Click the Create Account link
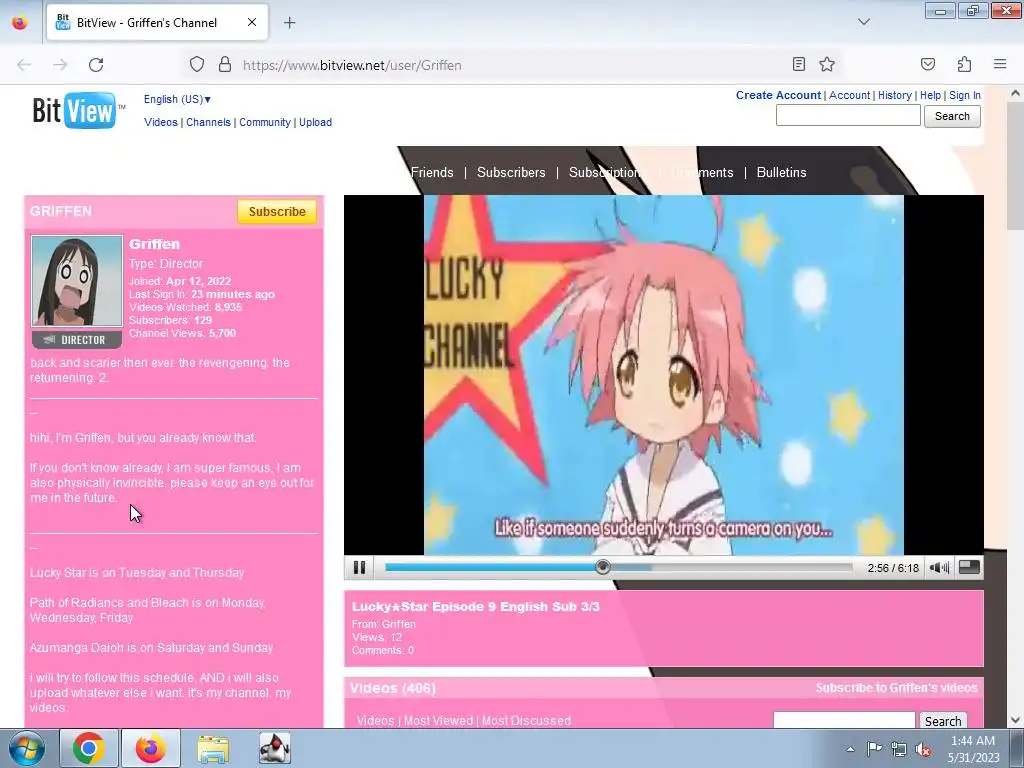Viewport: 1024px width, 768px height. pyautogui.click(x=778, y=95)
